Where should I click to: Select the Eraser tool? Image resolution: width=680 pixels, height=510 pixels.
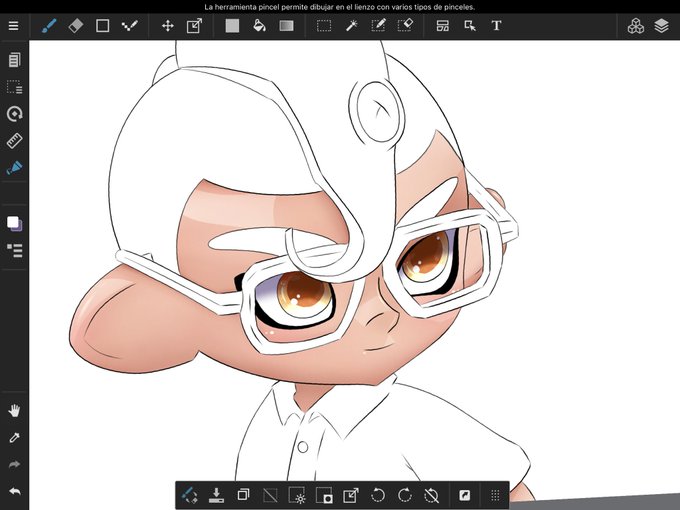[x=76, y=26]
